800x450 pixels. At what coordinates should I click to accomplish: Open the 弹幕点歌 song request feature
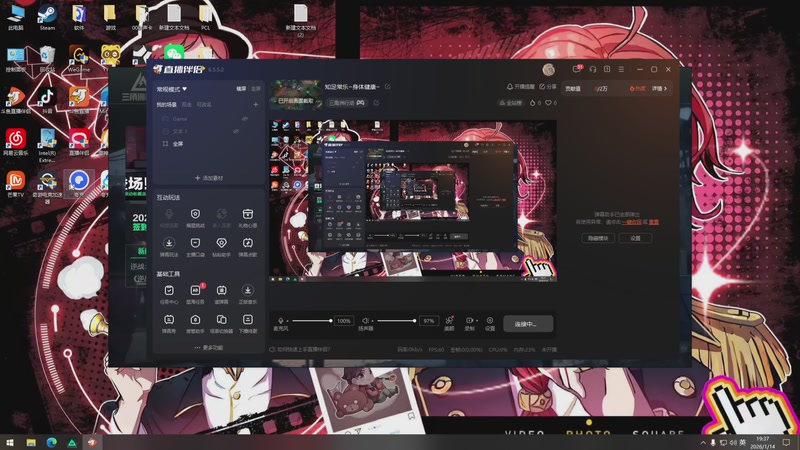247,246
